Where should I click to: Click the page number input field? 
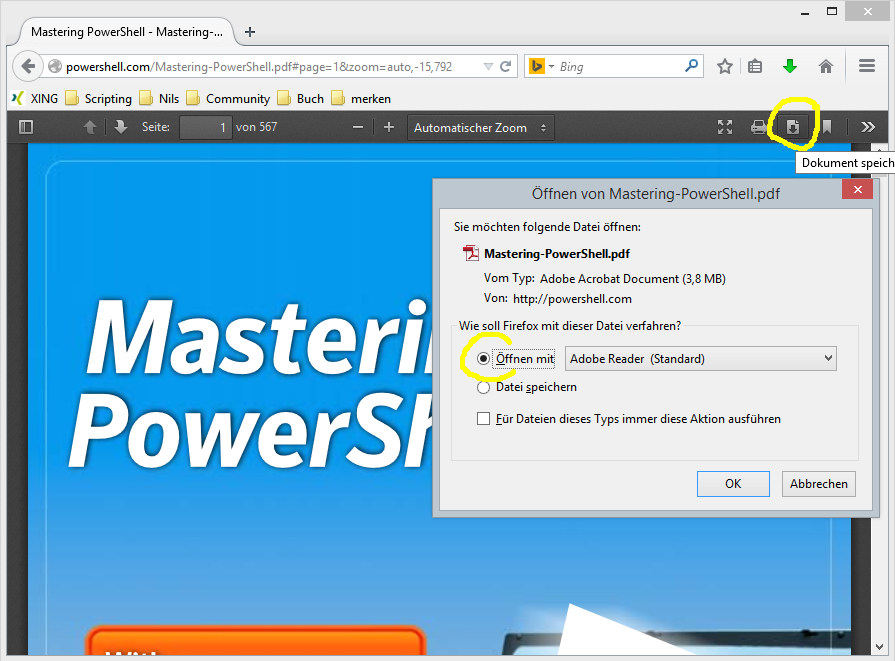click(x=205, y=127)
